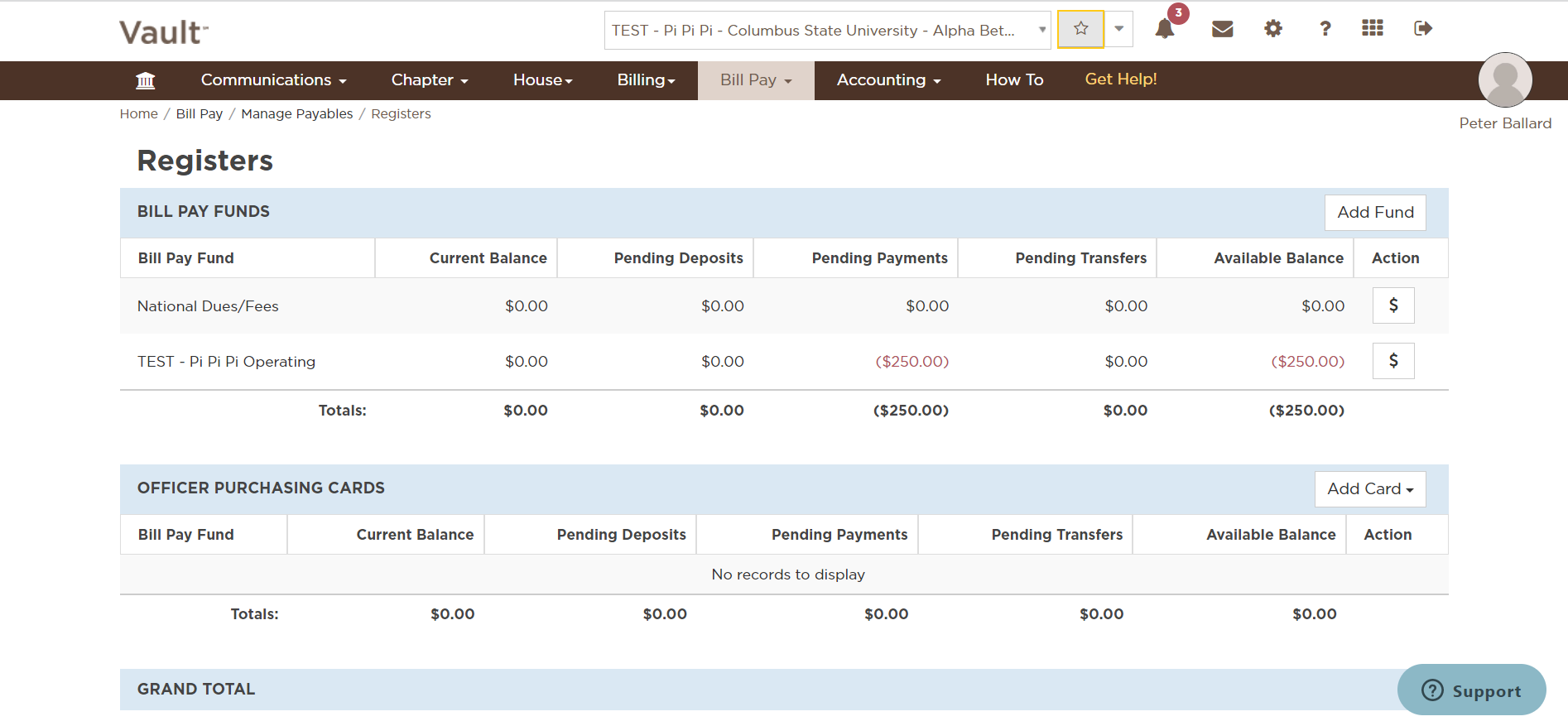Open the notifications bell icon
The width and height of the screenshot is (1568, 726).
tap(1164, 29)
